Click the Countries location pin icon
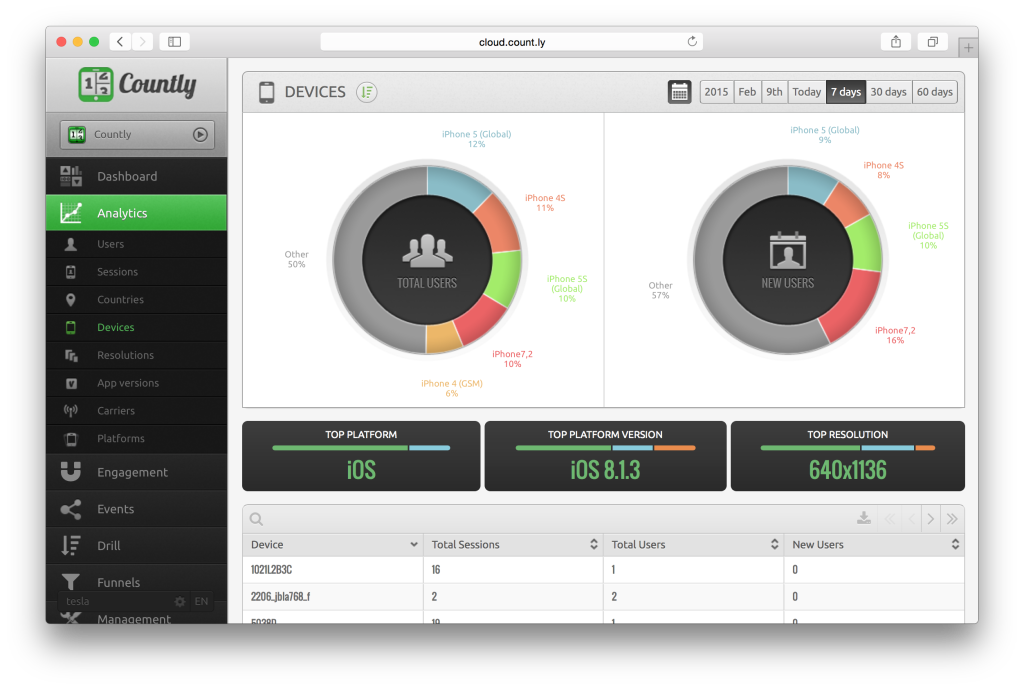The image size is (1024, 689). 73,299
